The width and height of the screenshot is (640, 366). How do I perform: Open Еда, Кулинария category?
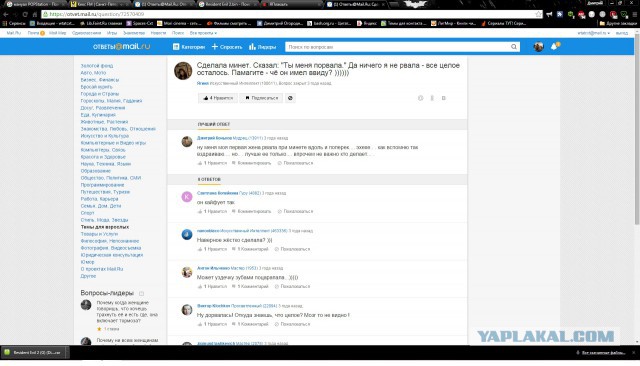pyautogui.click(x=98, y=115)
